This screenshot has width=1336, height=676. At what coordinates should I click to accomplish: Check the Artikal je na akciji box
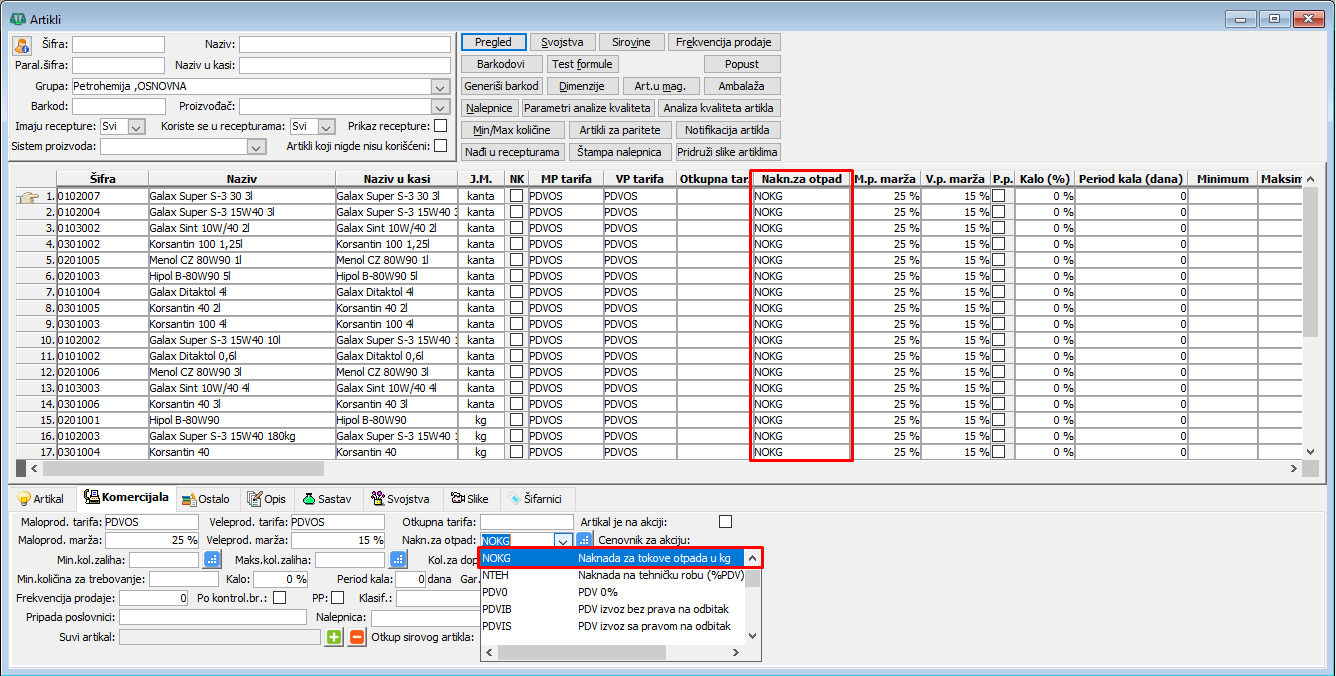click(725, 521)
